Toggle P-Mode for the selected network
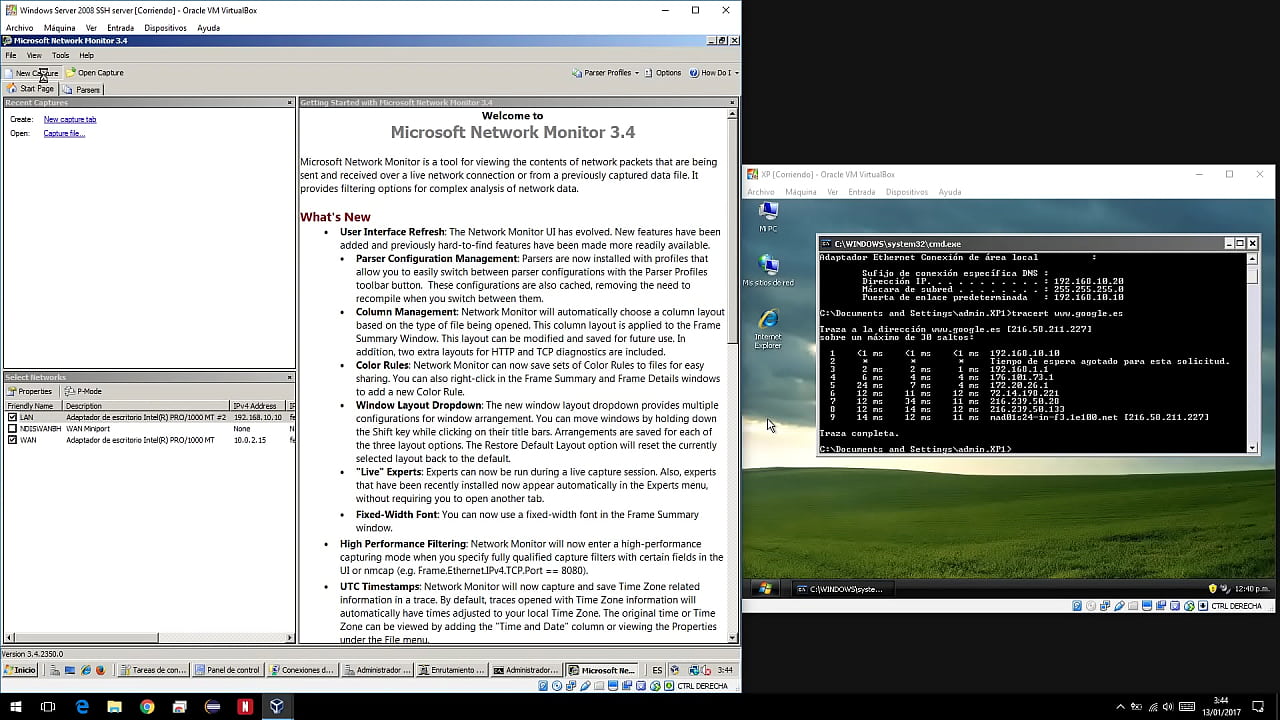This screenshot has width=1280, height=720. click(x=84, y=391)
